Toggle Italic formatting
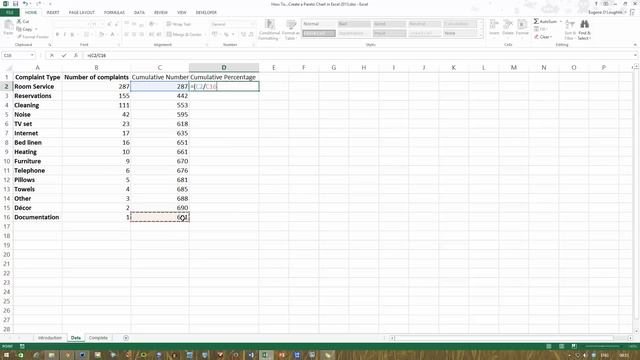 click(x=64, y=34)
